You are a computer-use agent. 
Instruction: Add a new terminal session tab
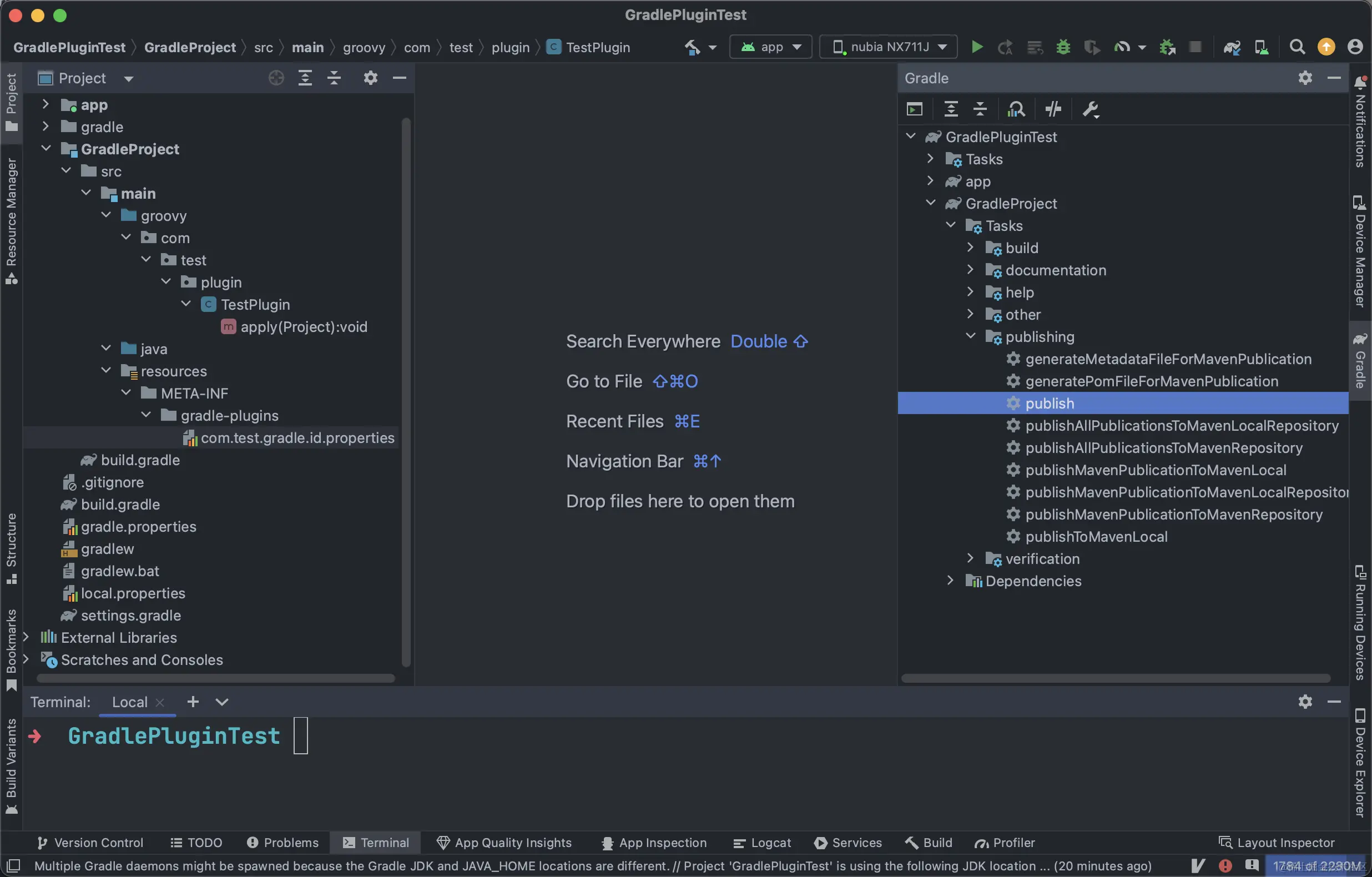tap(193, 702)
